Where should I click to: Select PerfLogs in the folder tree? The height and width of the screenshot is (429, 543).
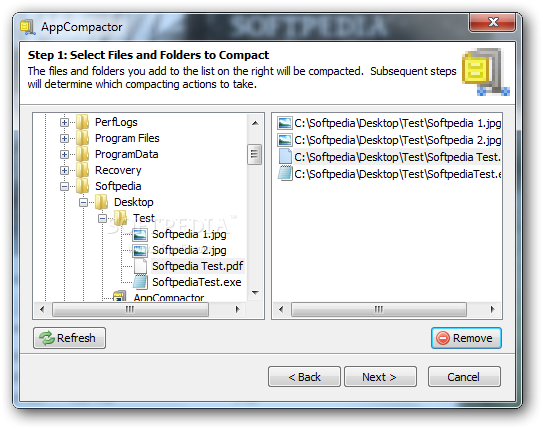click(116, 122)
